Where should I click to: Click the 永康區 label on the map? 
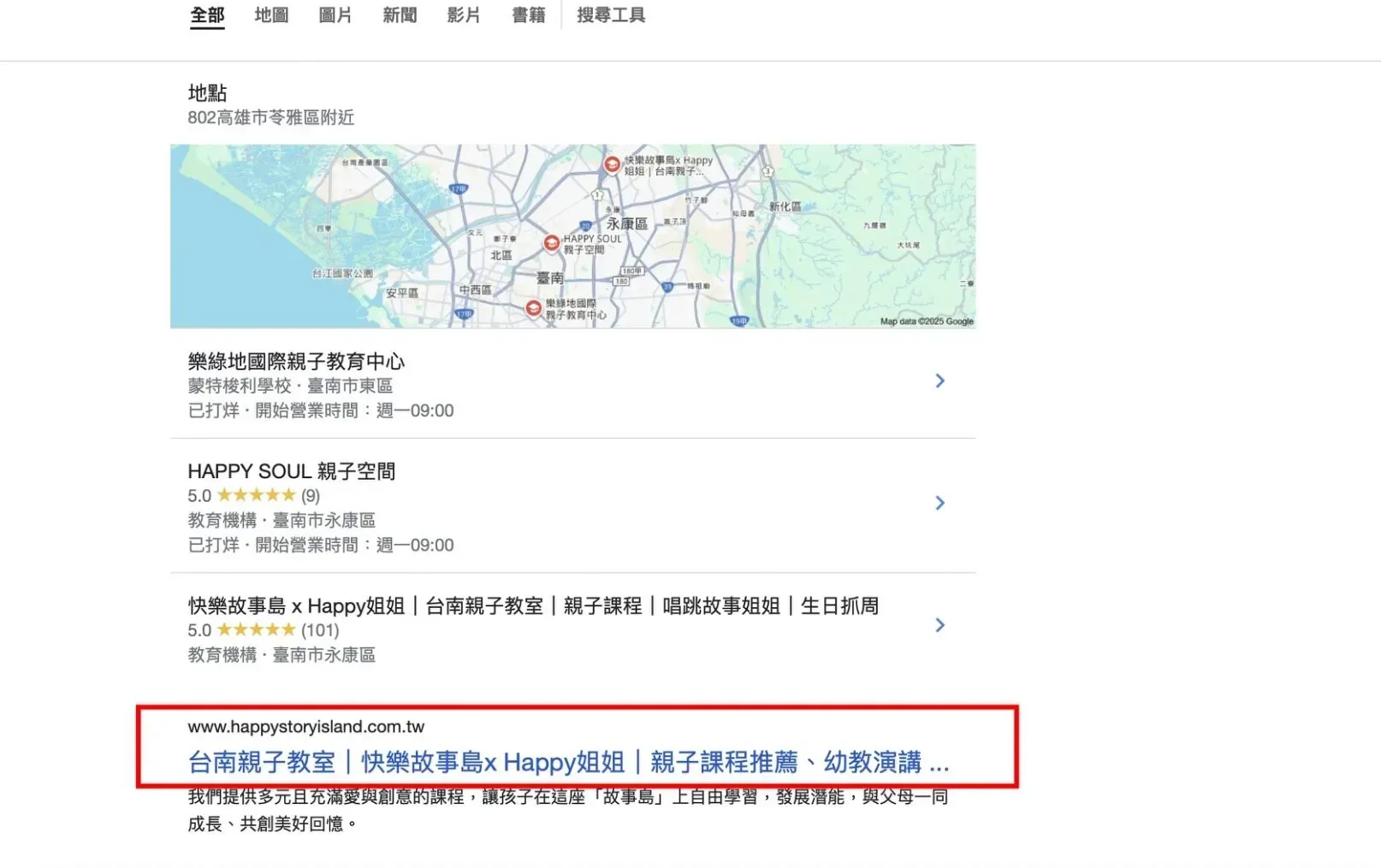point(627,223)
